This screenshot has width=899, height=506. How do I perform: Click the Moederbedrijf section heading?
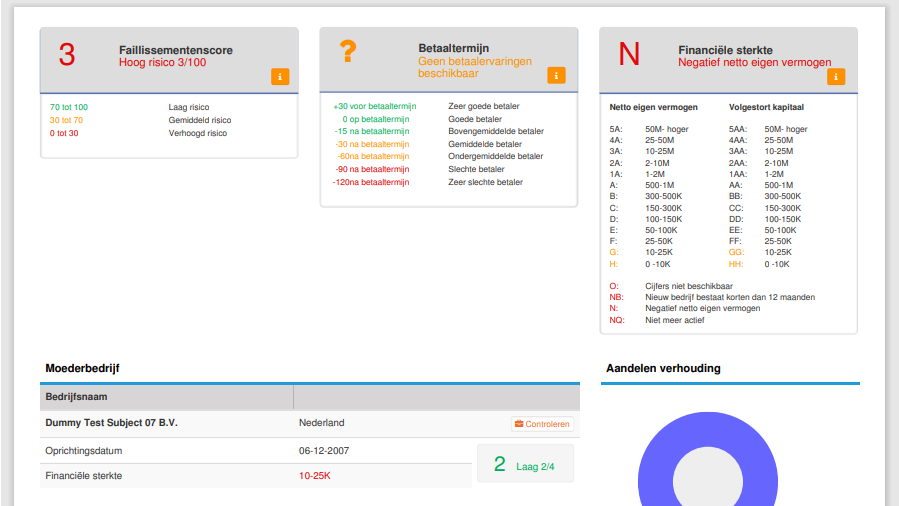(82, 368)
